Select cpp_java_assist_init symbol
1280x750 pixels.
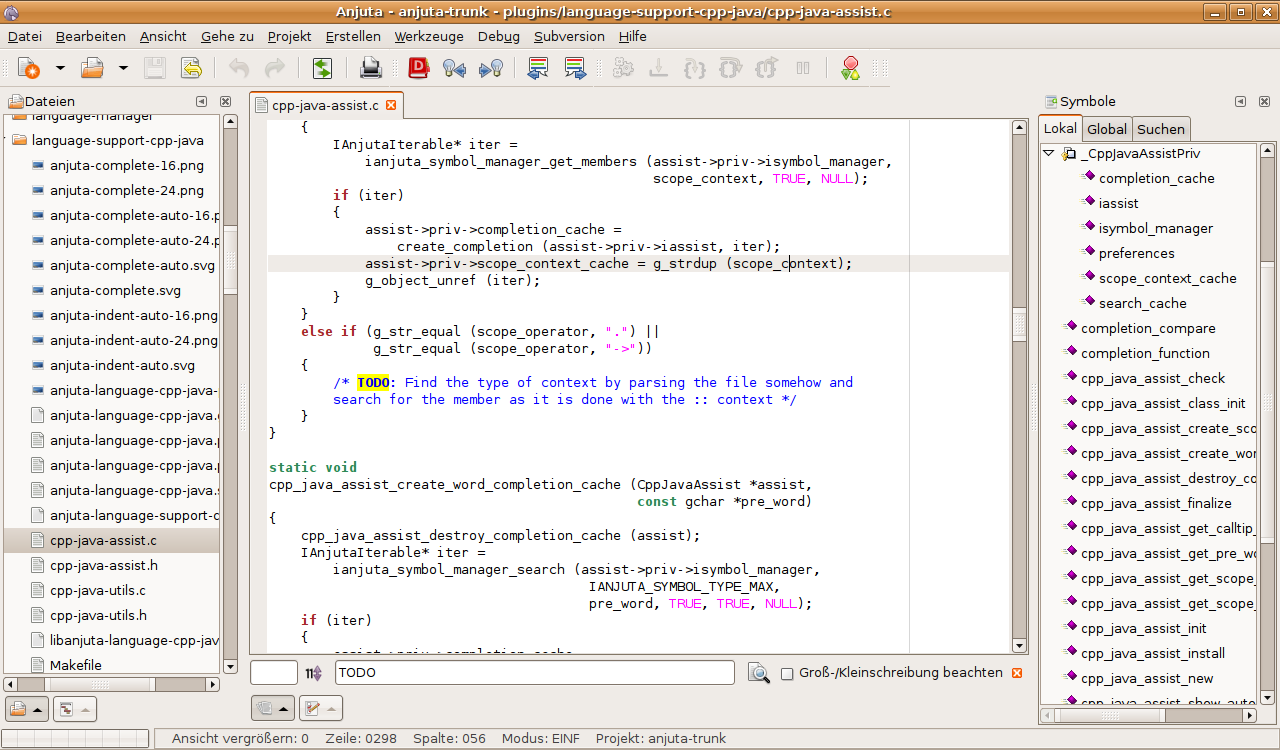[x=1144, y=628]
